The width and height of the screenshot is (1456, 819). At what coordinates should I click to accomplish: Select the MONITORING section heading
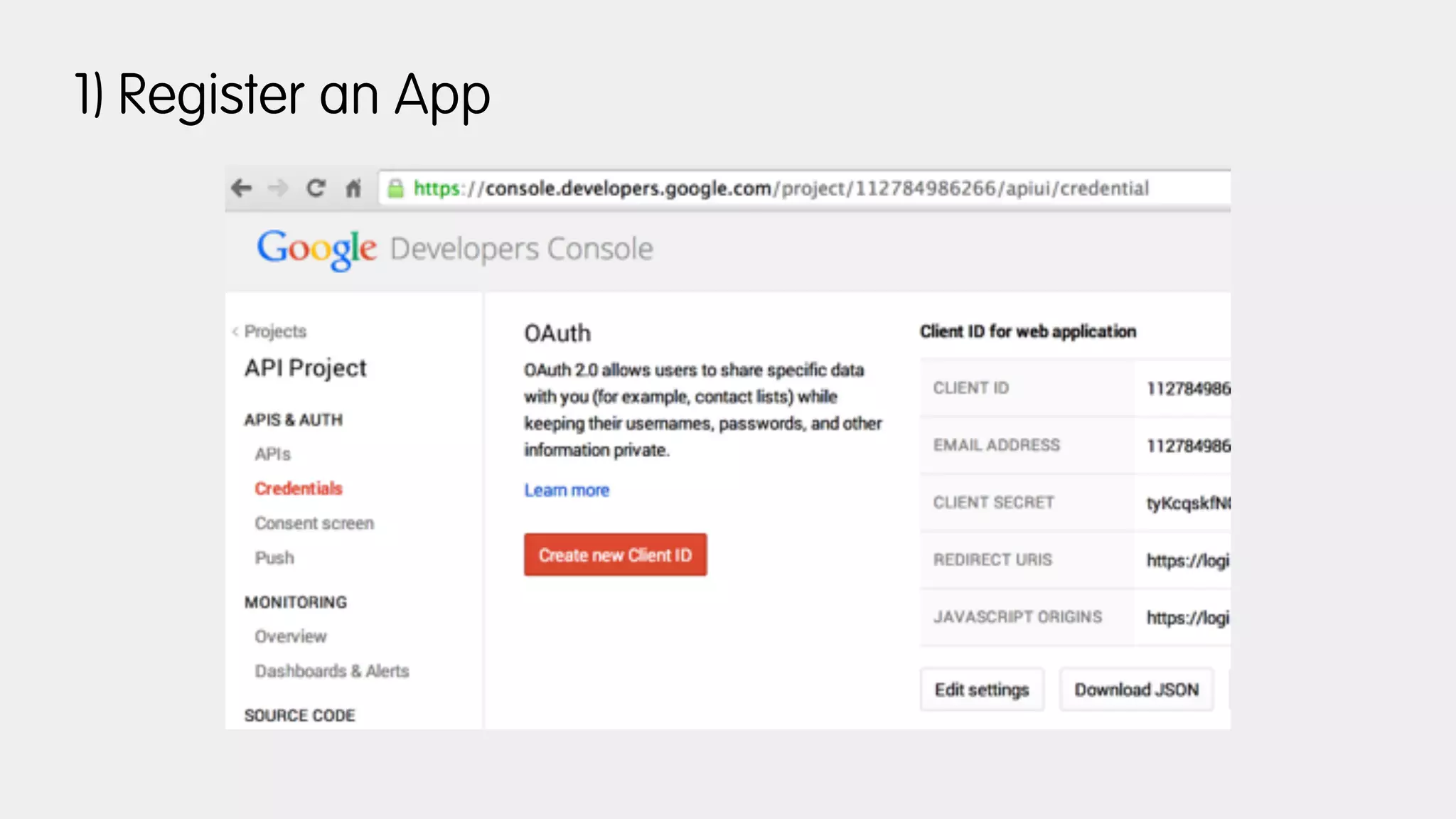(296, 602)
